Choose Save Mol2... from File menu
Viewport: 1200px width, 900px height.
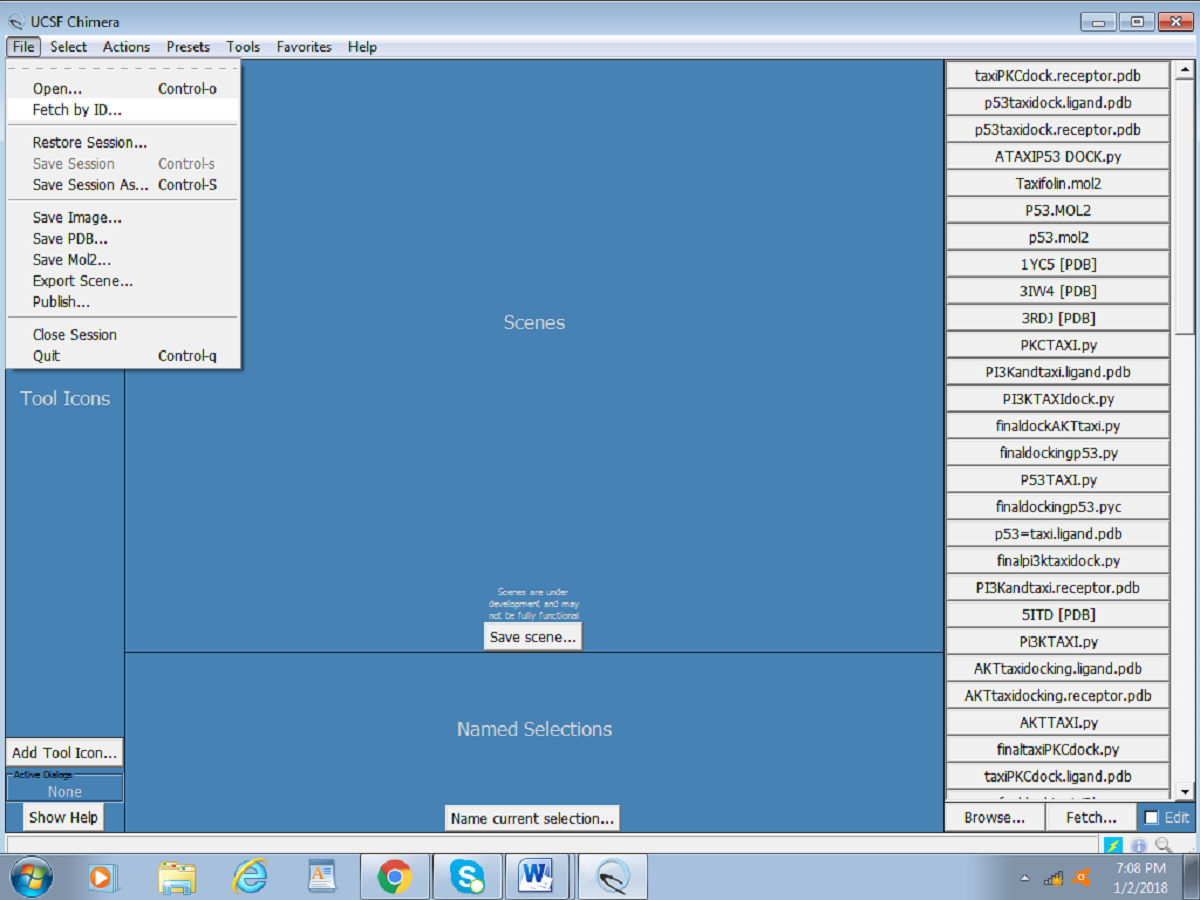[x=123, y=259]
